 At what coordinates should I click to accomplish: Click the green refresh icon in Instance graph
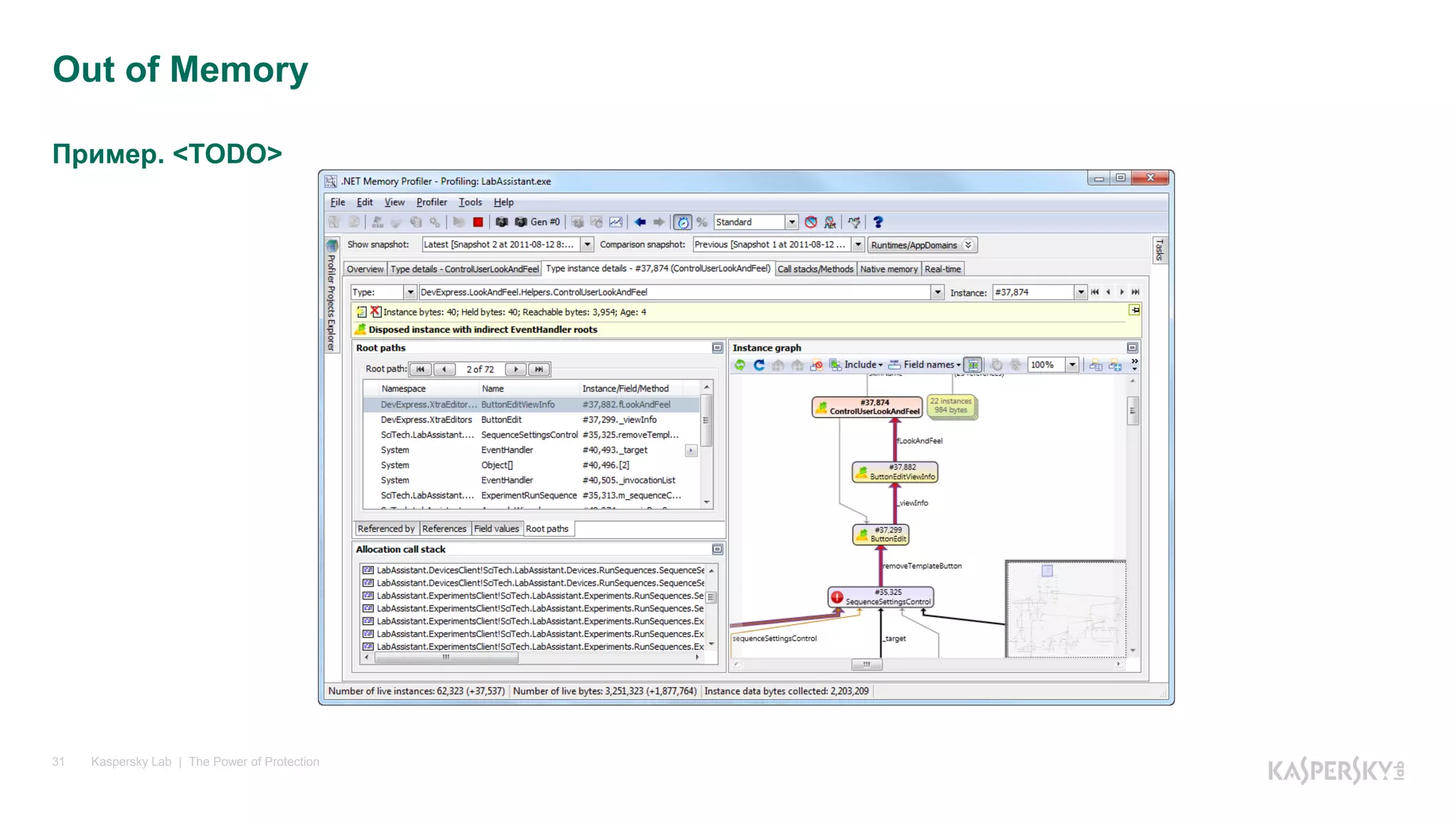(740, 365)
